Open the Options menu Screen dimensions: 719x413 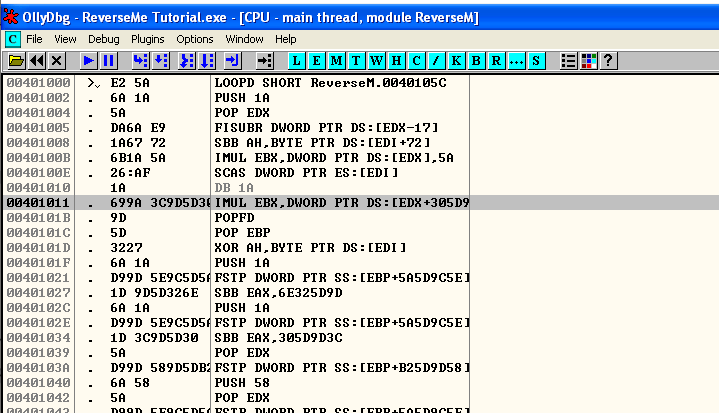point(195,39)
